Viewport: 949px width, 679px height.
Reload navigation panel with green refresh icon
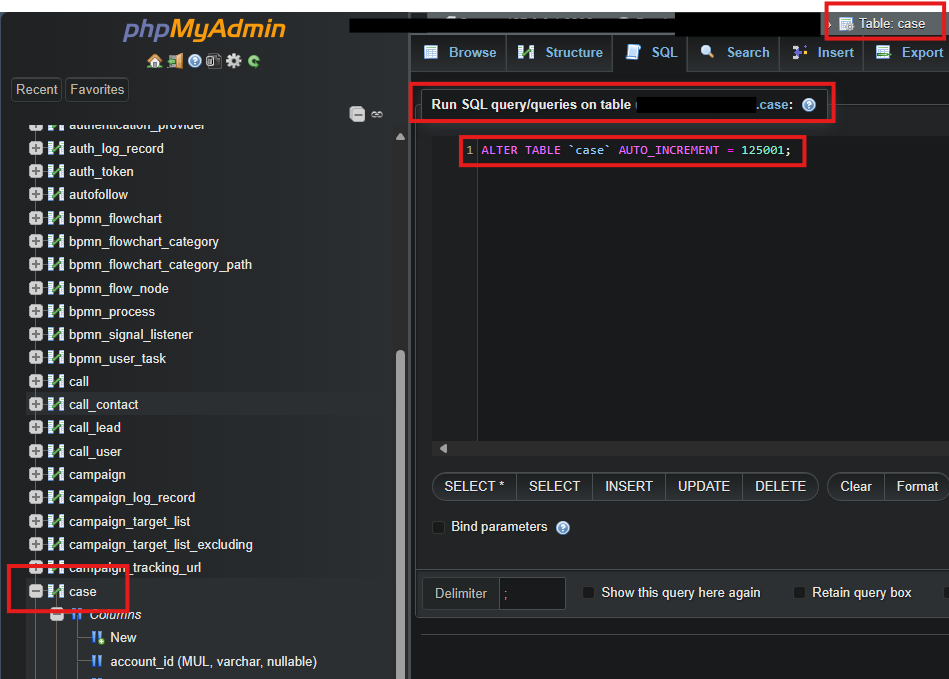tap(254, 61)
